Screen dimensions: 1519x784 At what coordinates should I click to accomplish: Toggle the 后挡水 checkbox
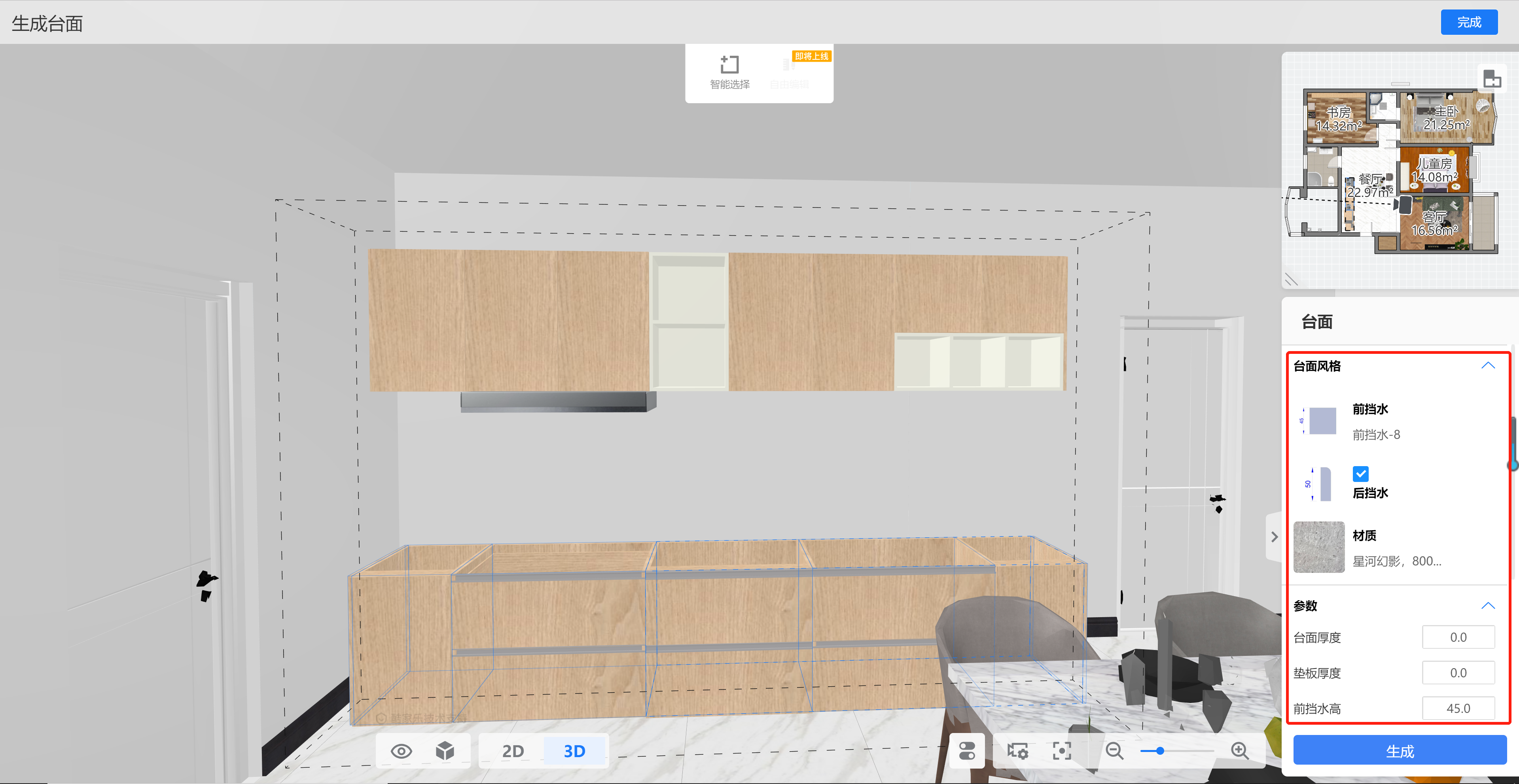tap(1361, 473)
